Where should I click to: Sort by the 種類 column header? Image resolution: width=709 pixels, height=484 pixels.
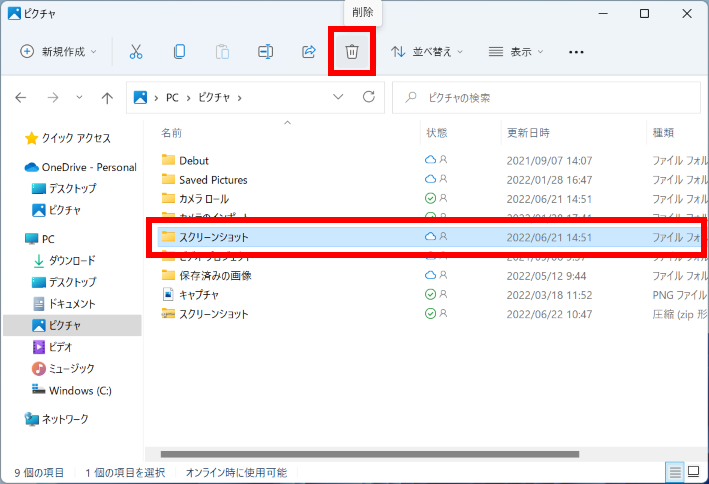pyautogui.click(x=663, y=133)
